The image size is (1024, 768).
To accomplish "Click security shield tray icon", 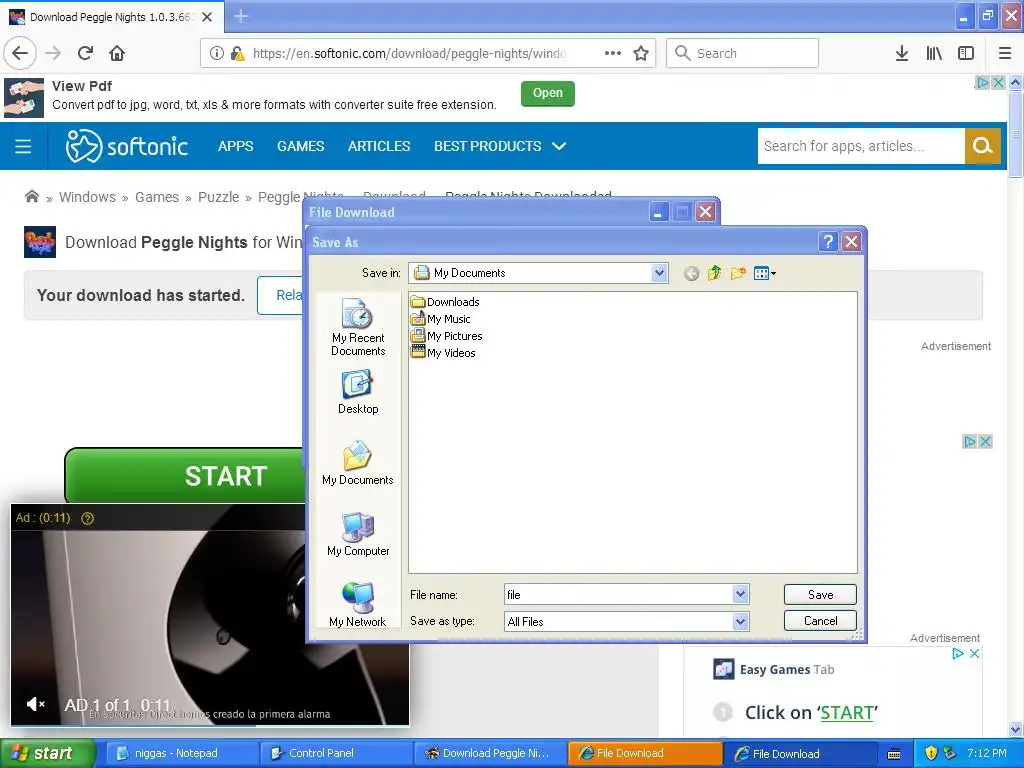I will coord(931,753).
